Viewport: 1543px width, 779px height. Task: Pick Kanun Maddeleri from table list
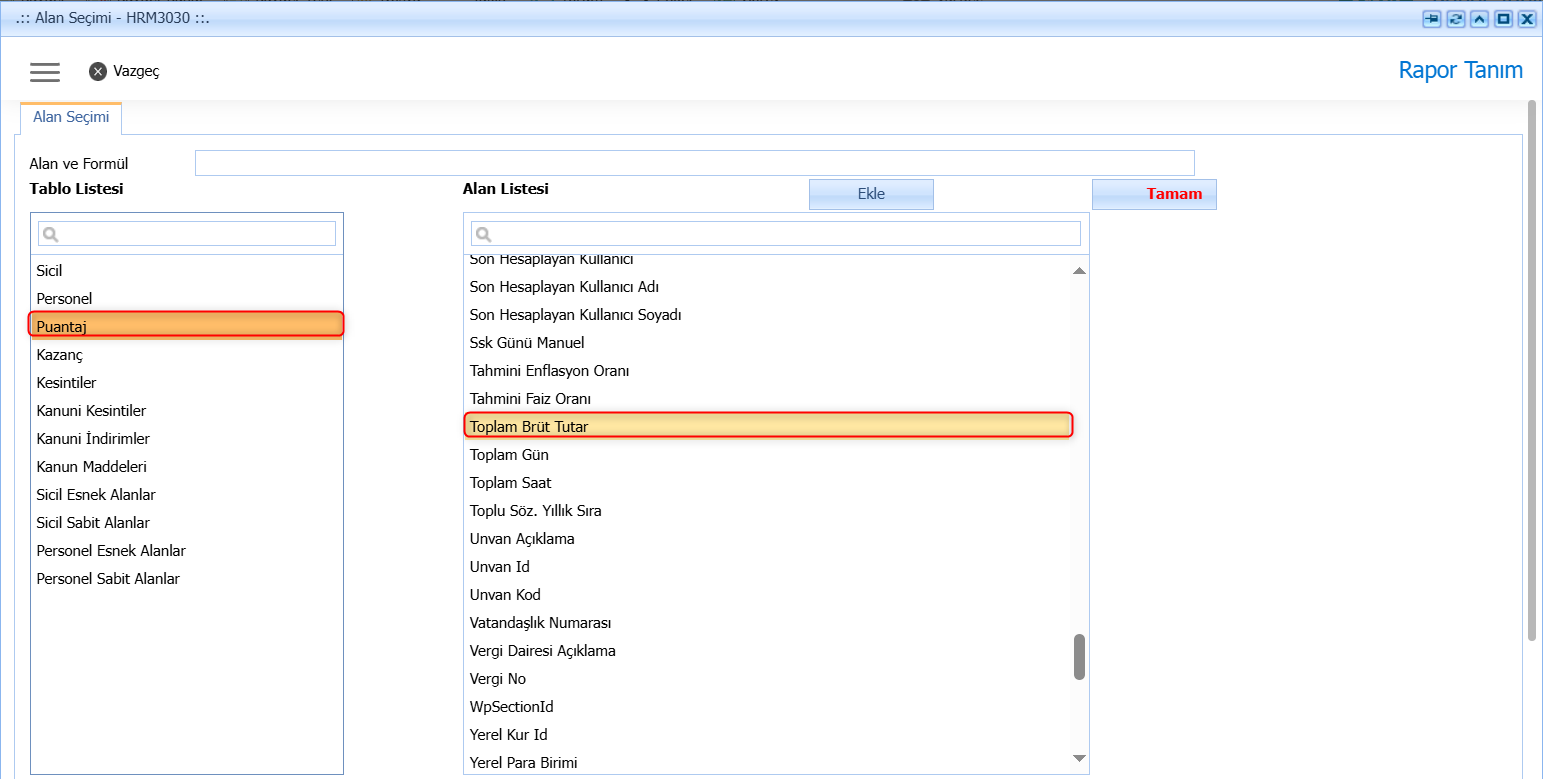(186, 467)
